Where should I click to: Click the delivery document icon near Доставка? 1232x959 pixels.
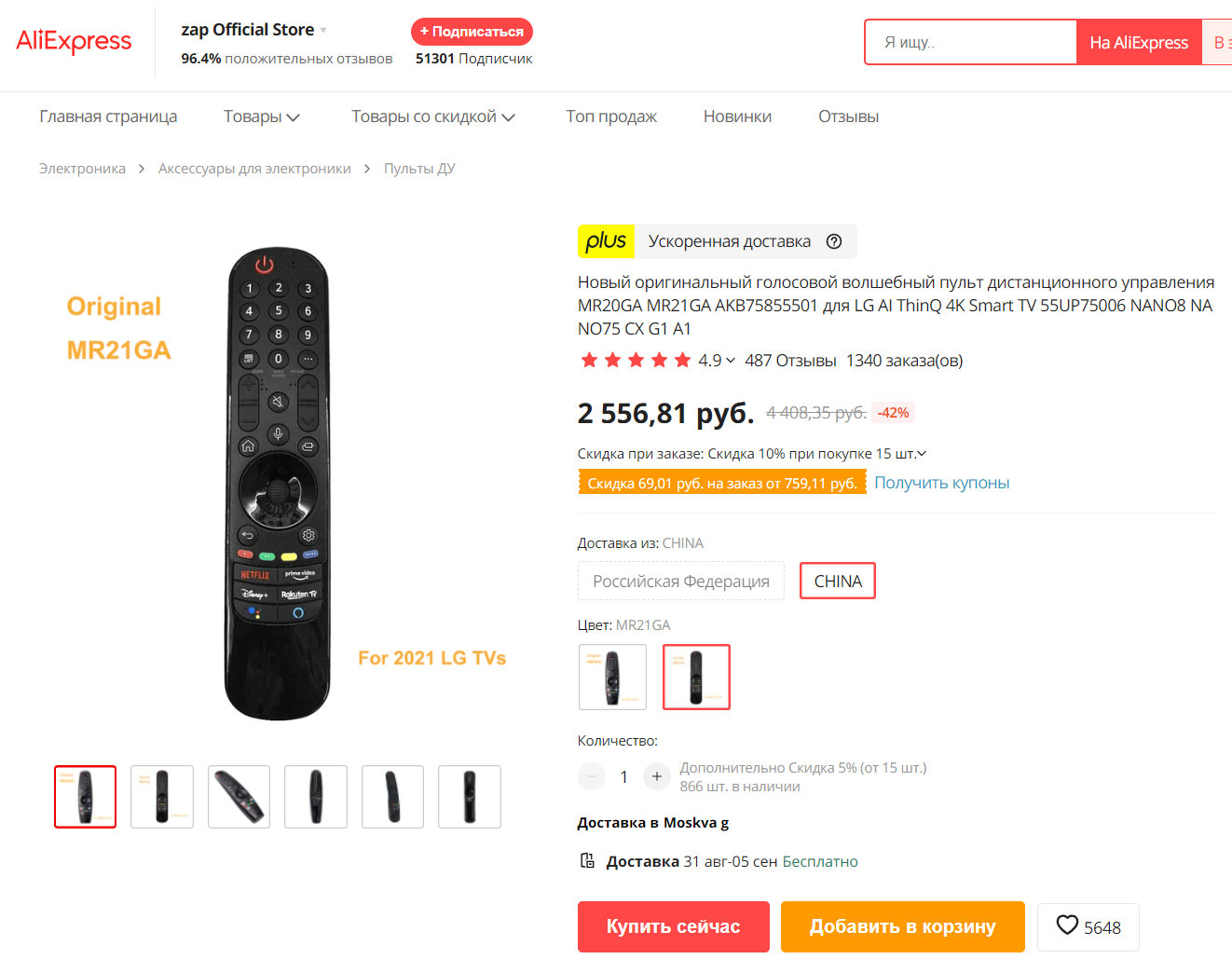point(587,861)
